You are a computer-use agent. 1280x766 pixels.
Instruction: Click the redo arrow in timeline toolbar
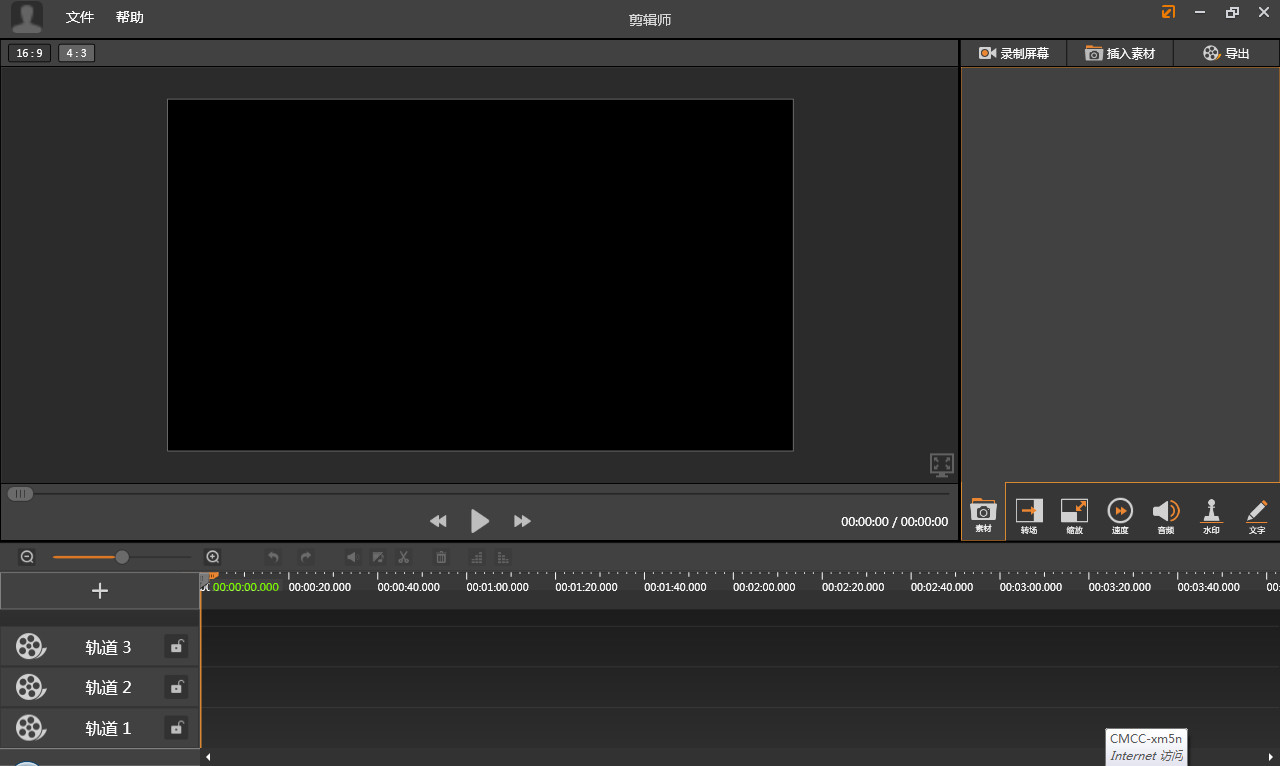coord(306,557)
